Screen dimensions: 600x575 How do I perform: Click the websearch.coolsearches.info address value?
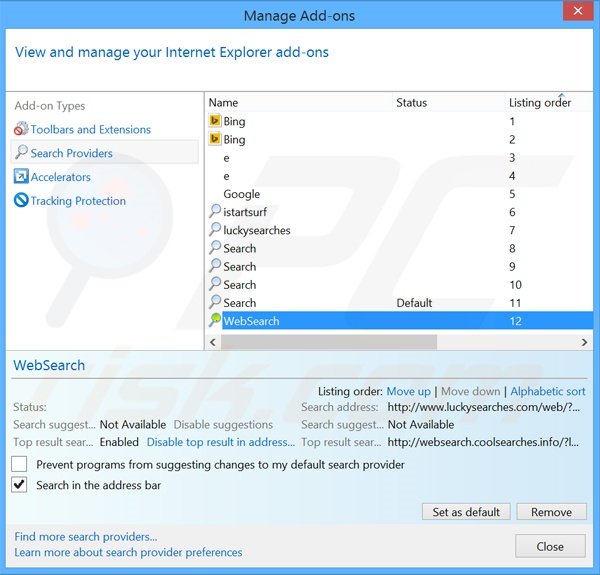[x=483, y=442]
